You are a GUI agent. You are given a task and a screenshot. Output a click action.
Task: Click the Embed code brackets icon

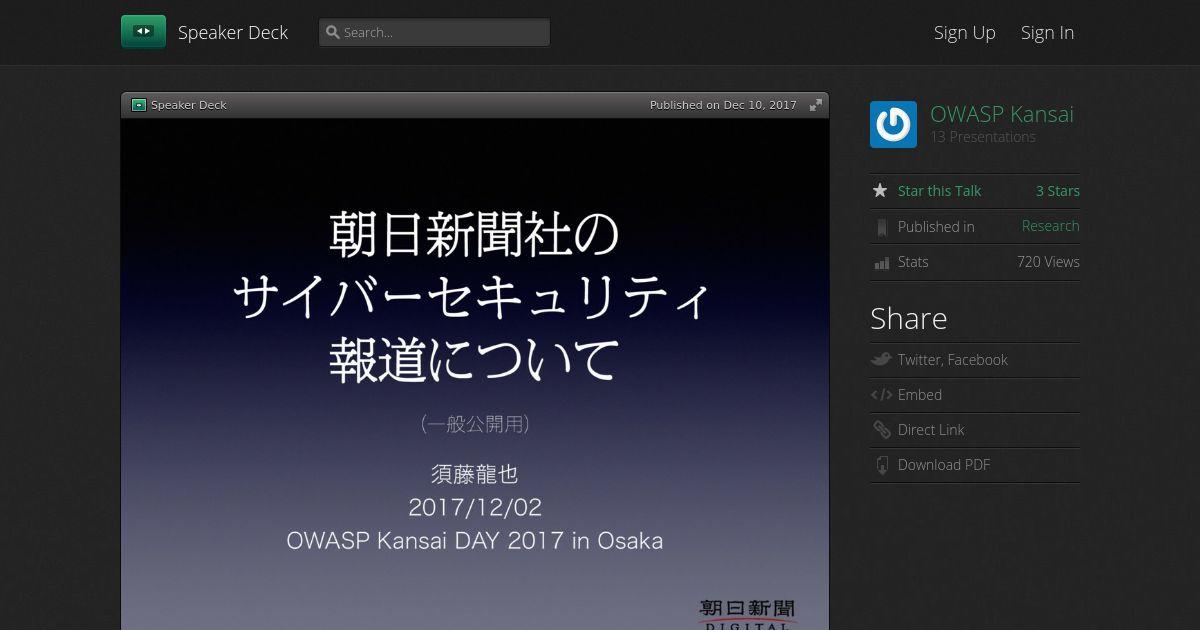point(881,395)
